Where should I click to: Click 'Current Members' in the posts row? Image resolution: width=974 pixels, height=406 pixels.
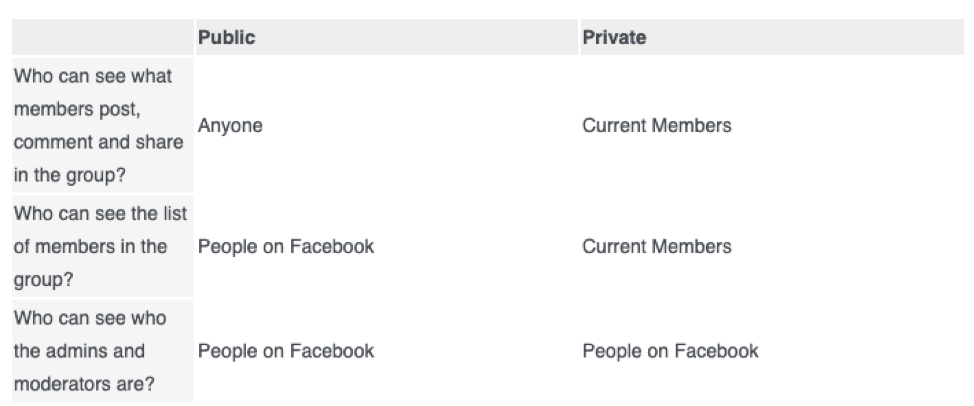pos(656,126)
